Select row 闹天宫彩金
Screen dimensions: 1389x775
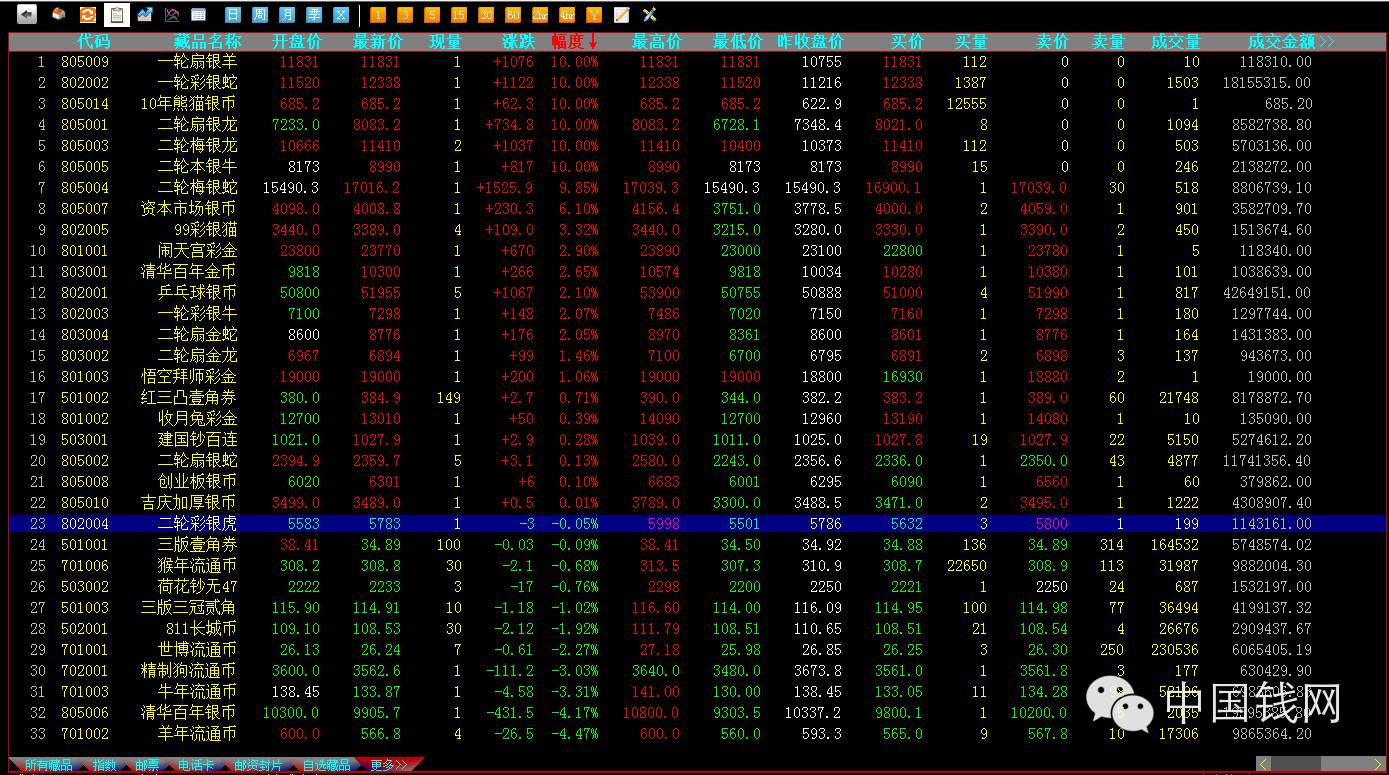697,251
